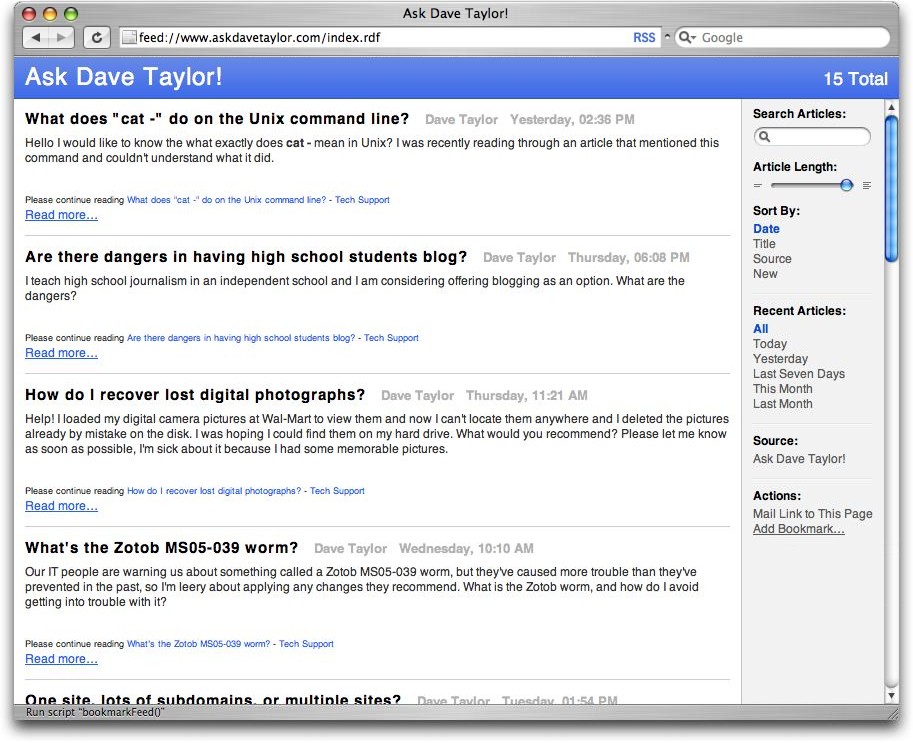Click the long-article icon right of the slider
The image size is (913, 743).
click(x=866, y=186)
